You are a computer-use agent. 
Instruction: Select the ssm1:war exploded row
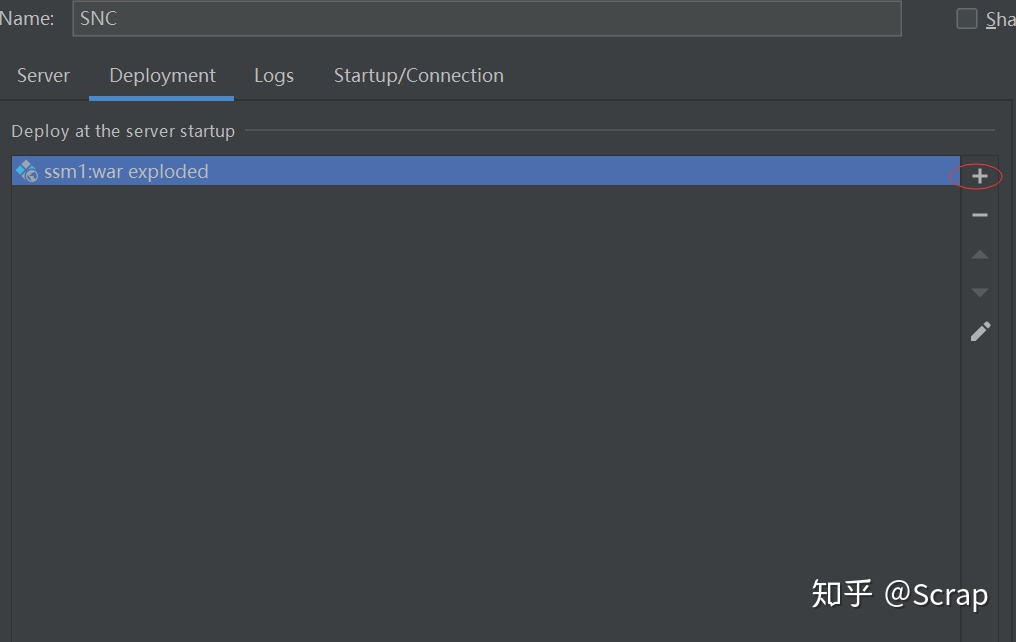[485, 171]
